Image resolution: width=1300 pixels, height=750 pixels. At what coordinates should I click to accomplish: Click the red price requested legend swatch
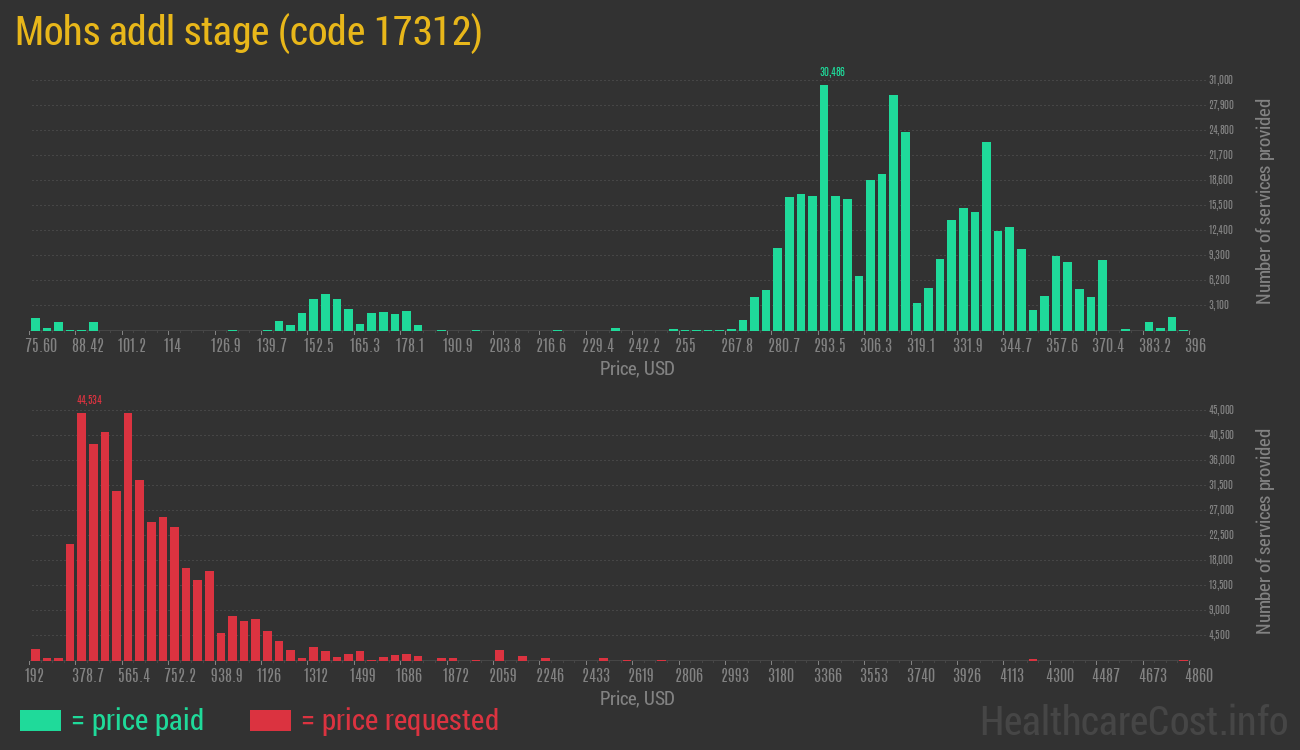tap(270, 720)
